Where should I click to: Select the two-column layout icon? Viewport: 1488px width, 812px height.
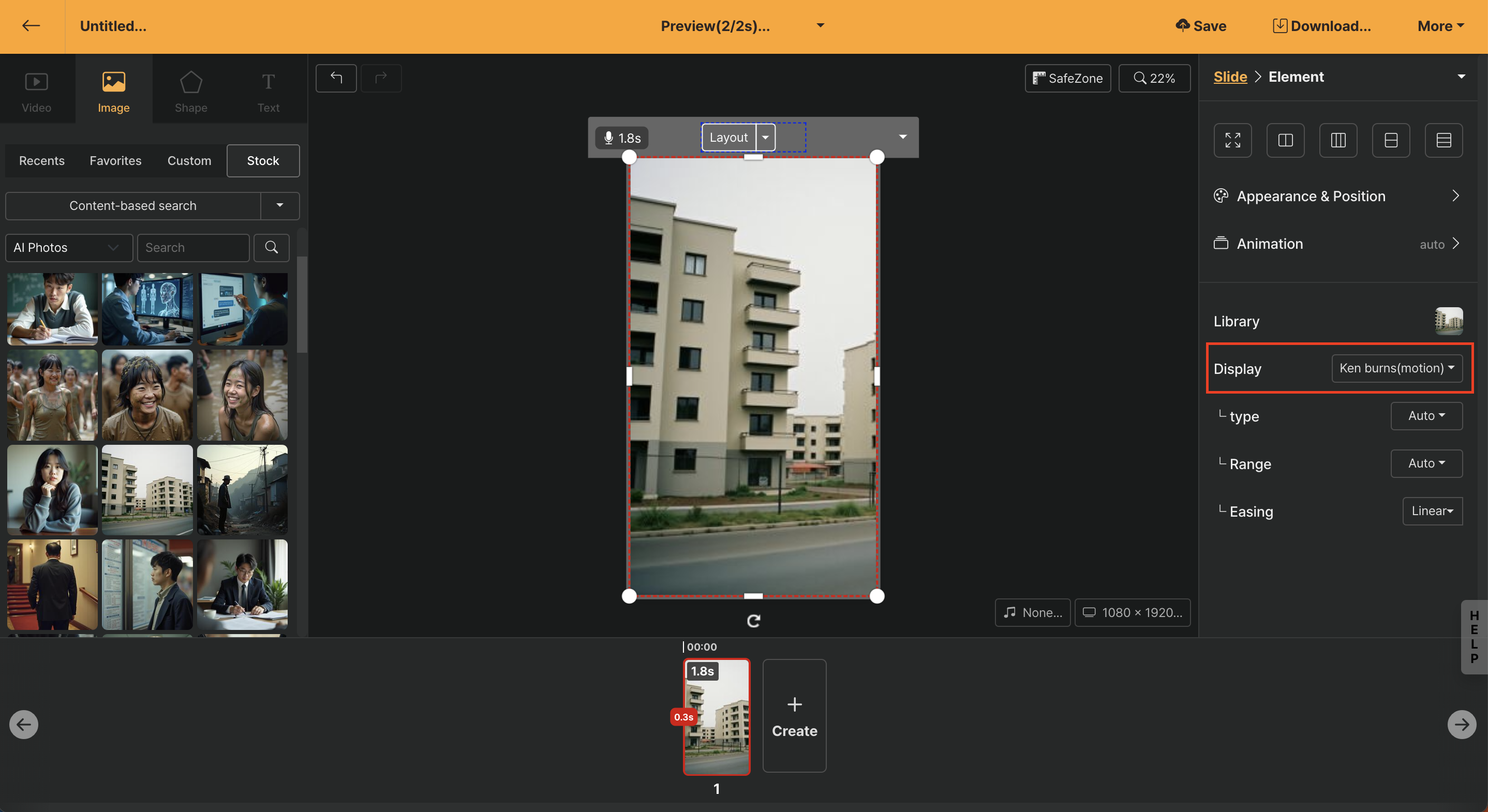coord(1285,140)
